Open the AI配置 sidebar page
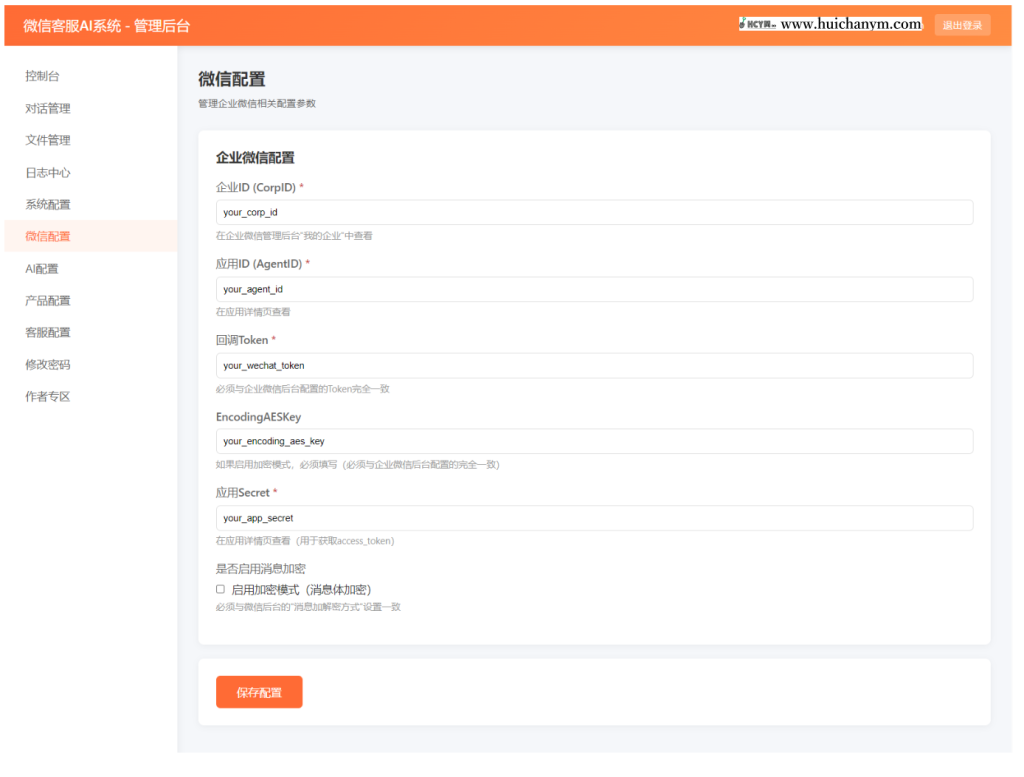The width and height of the screenshot is (1024, 777). coord(42,268)
